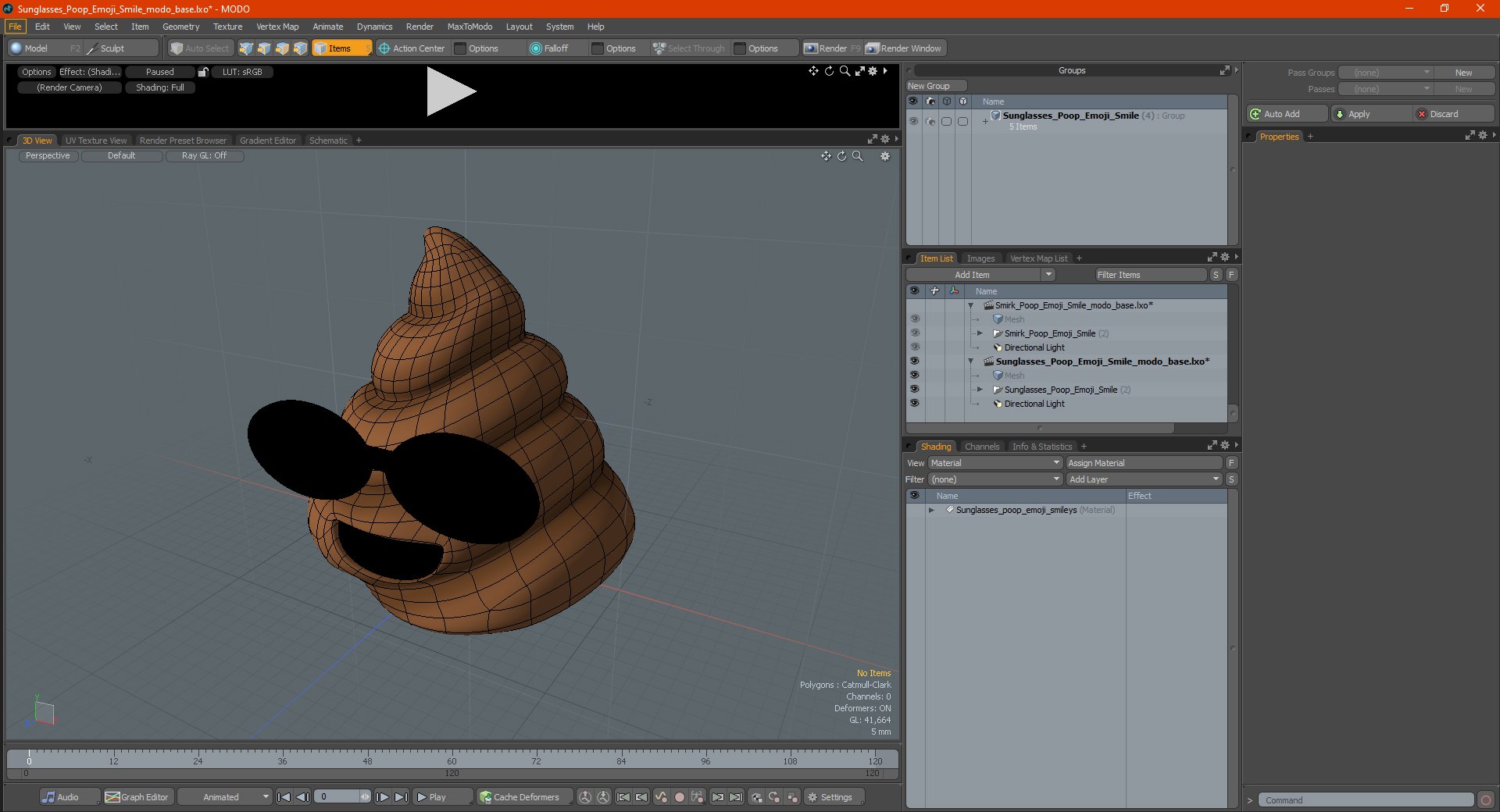Image resolution: width=1500 pixels, height=812 pixels.
Task: Click the viewport pan move icon
Action: [x=826, y=156]
